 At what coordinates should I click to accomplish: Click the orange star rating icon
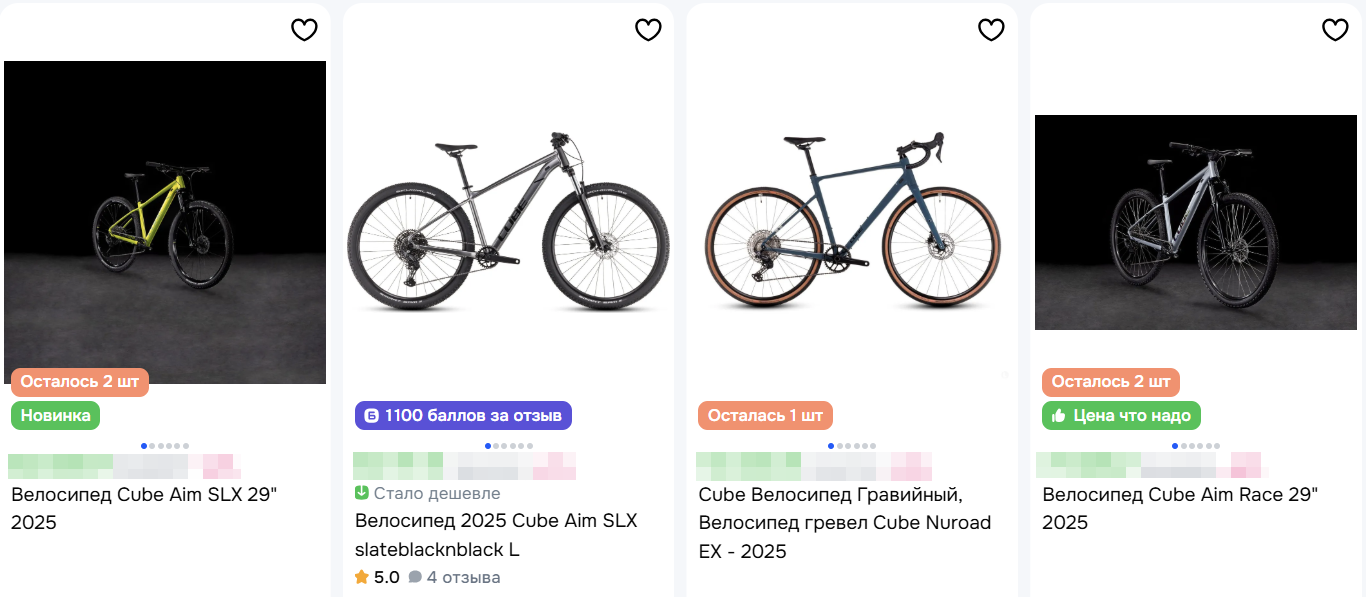click(x=362, y=577)
